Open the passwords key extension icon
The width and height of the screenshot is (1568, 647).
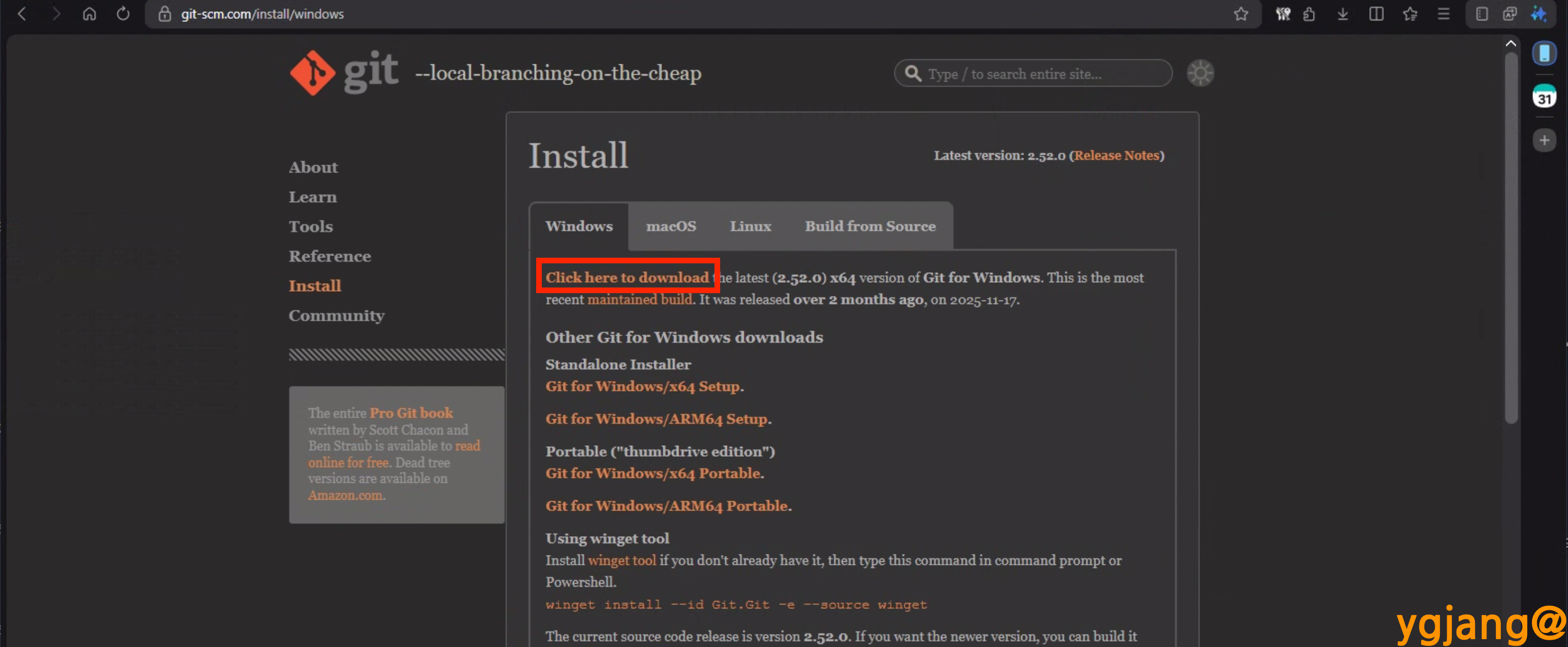(x=1283, y=14)
